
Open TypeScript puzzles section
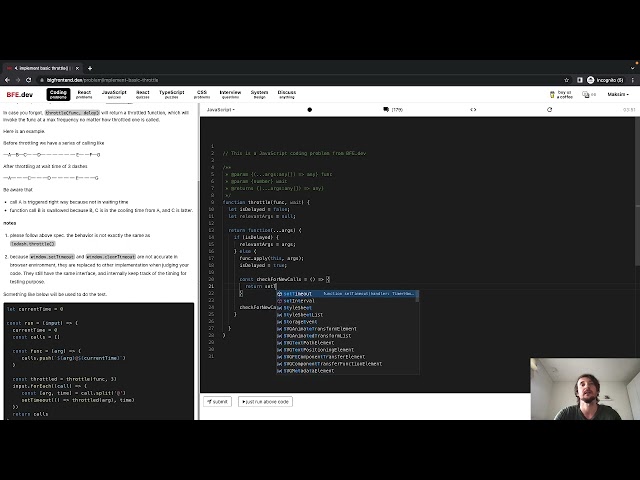[x=172, y=94]
